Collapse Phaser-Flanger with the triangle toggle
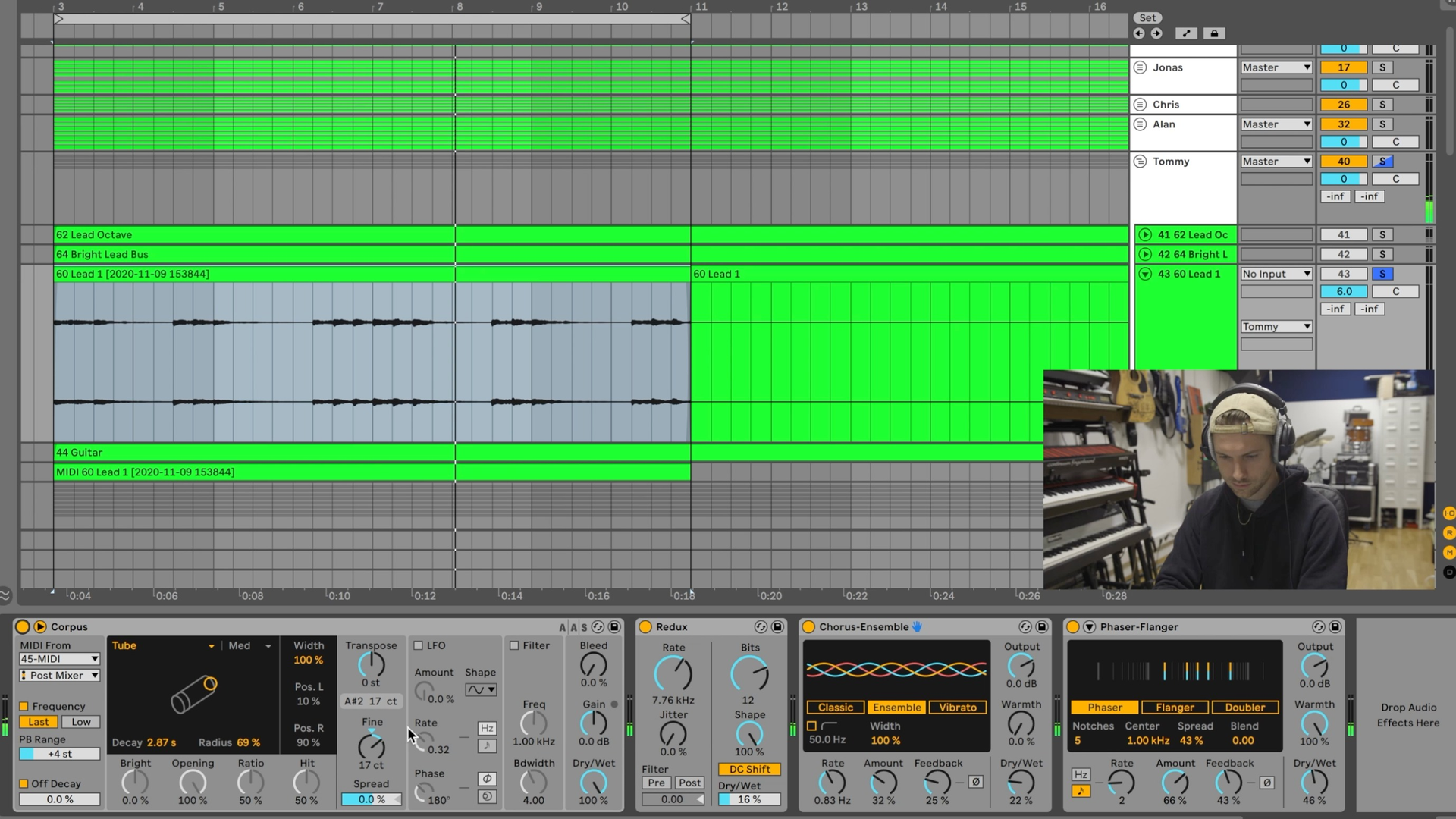The height and width of the screenshot is (819, 1456). [x=1090, y=627]
